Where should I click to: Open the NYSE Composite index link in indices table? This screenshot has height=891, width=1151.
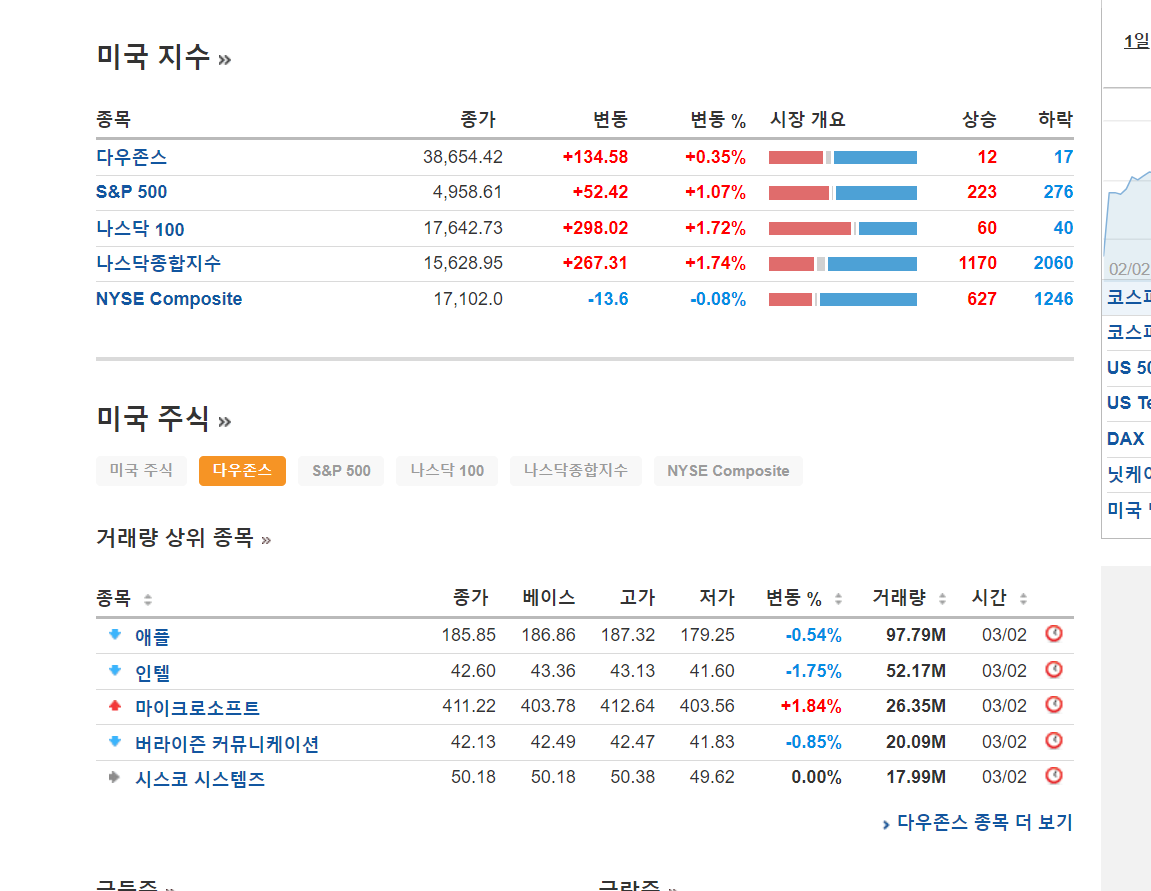pyautogui.click(x=169, y=299)
